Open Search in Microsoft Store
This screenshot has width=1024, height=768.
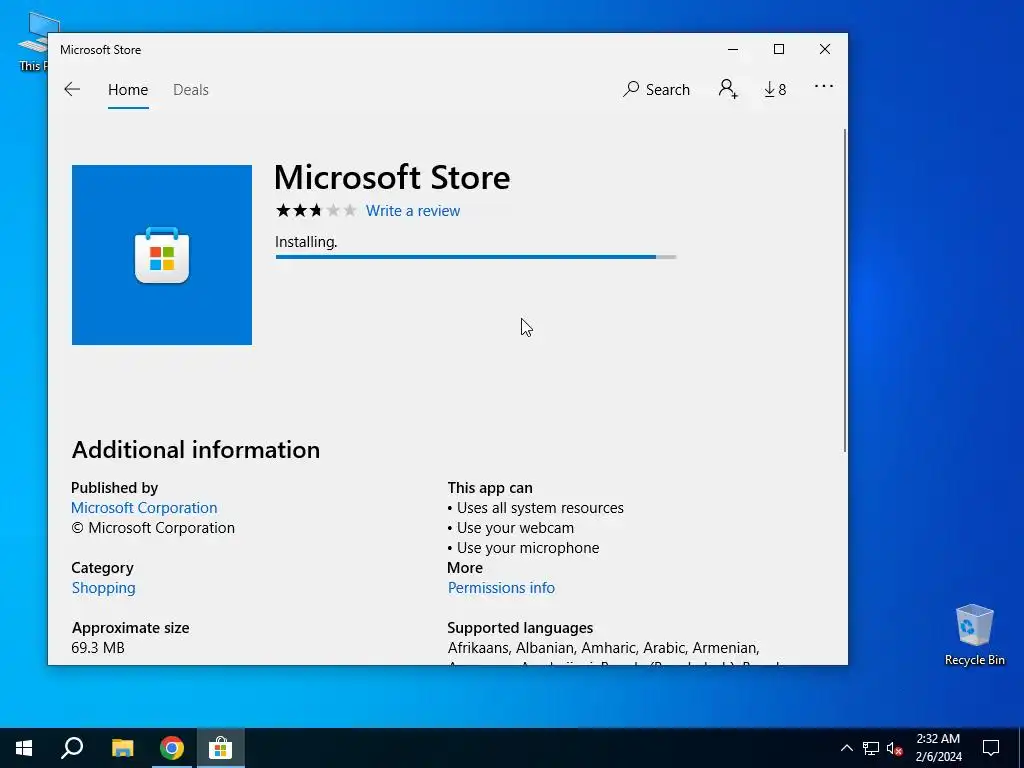(x=656, y=89)
